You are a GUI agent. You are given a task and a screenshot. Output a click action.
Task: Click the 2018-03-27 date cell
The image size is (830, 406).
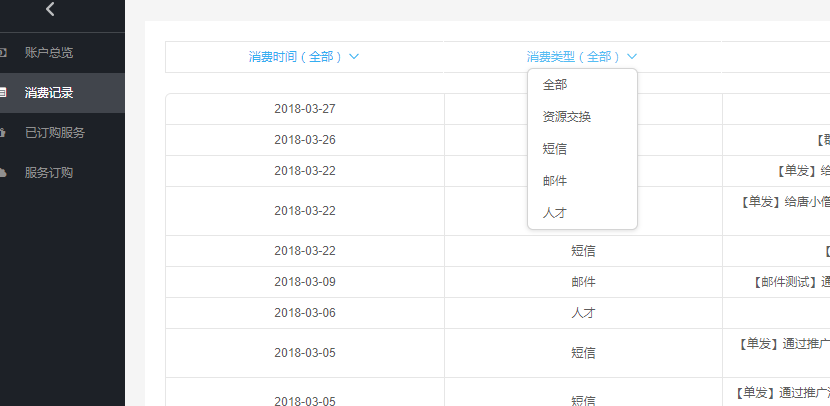(x=305, y=109)
